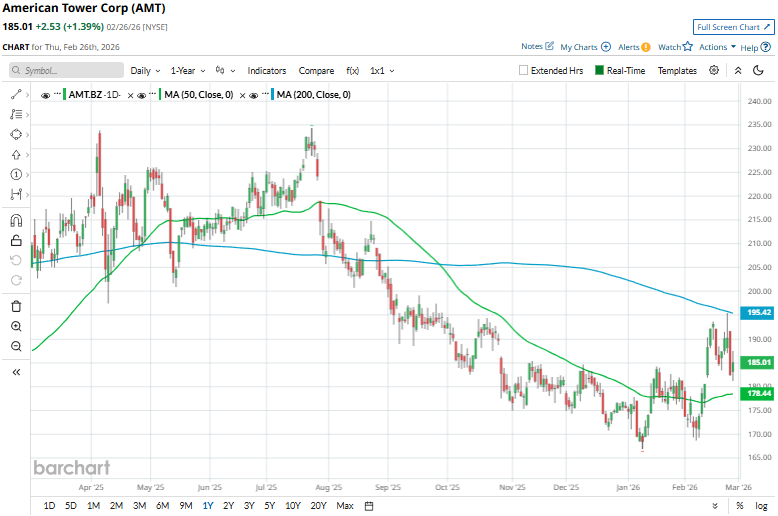
Task: Open Alerts link
Action: click(634, 47)
